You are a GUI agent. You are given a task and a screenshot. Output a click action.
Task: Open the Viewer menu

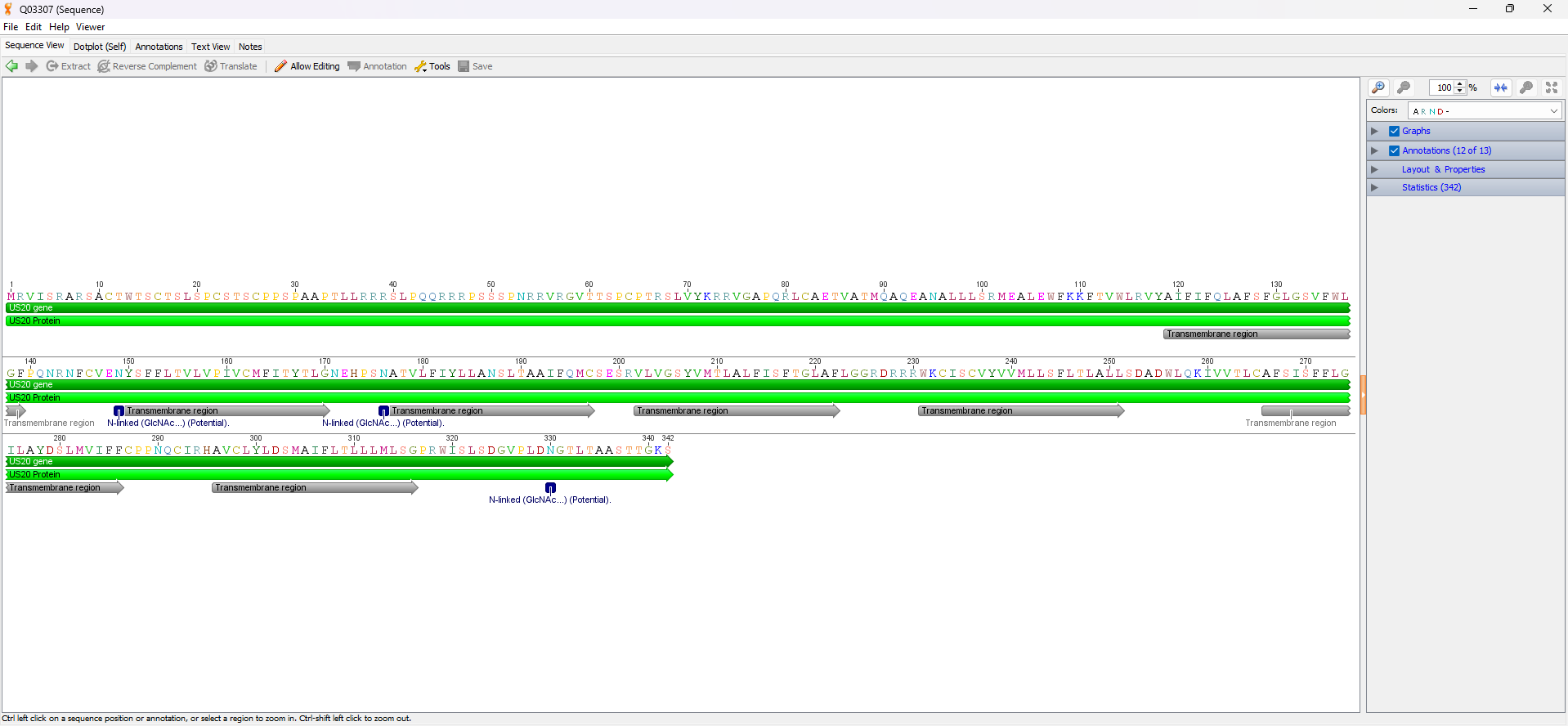[90, 27]
